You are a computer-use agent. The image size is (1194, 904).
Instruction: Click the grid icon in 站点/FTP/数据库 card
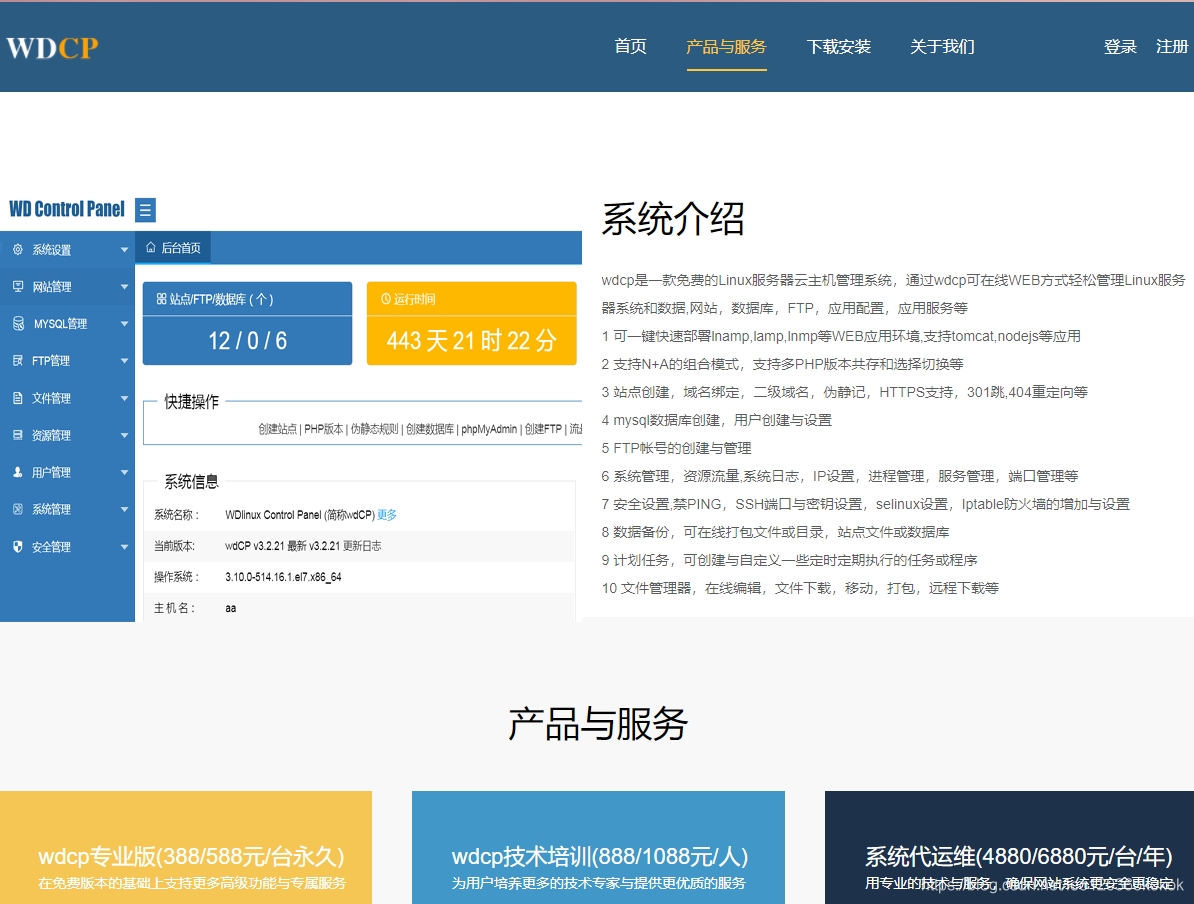pyautogui.click(x=161, y=299)
